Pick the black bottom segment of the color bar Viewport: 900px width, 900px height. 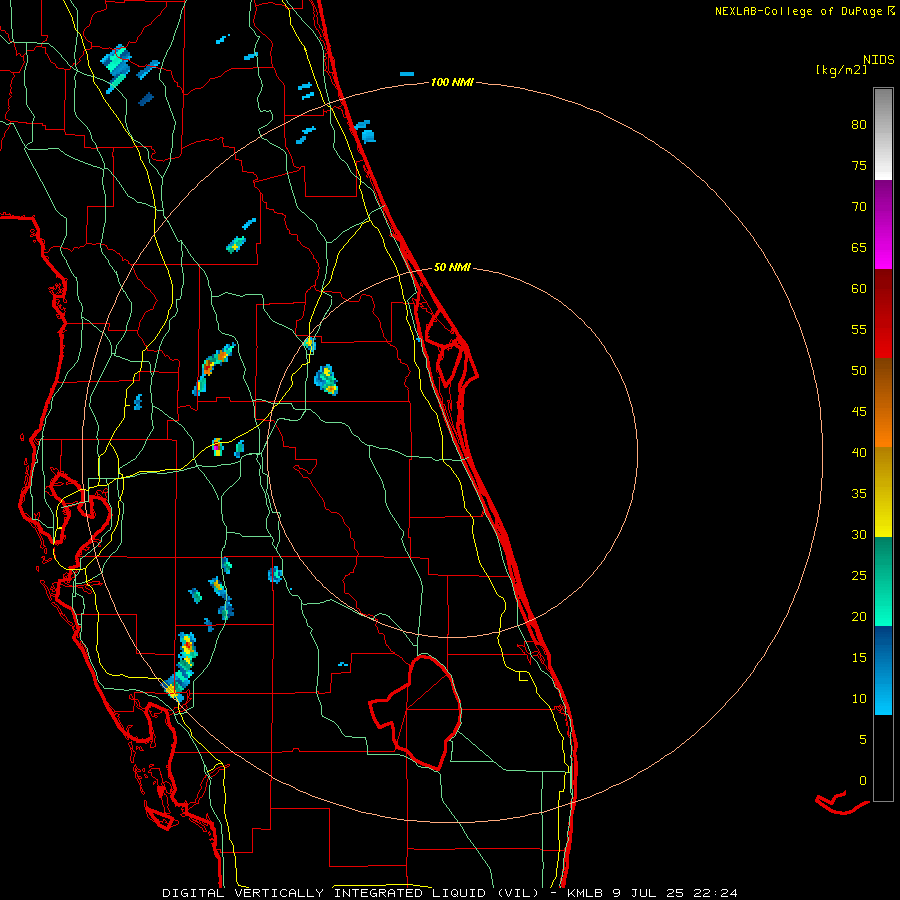(883, 758)
